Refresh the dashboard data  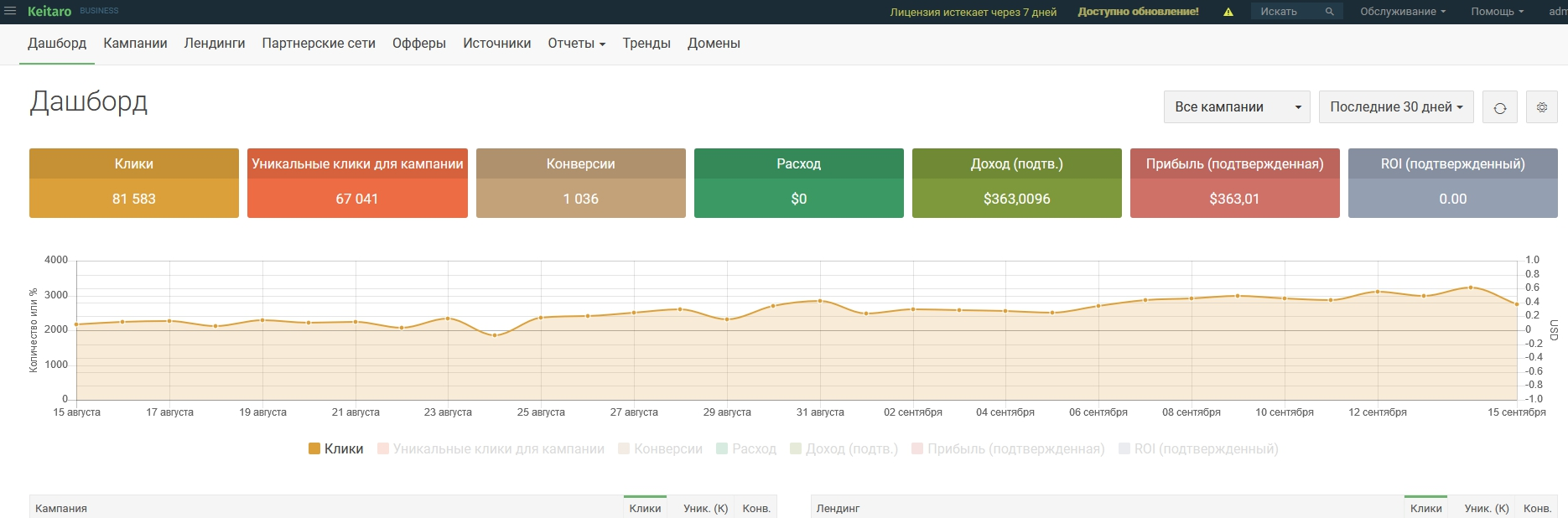(x=1500, y=107)
